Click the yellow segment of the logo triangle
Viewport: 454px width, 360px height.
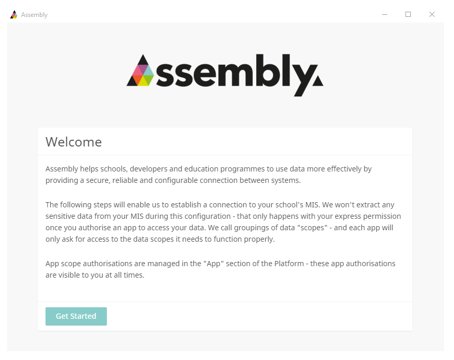(x=143, y=81)
